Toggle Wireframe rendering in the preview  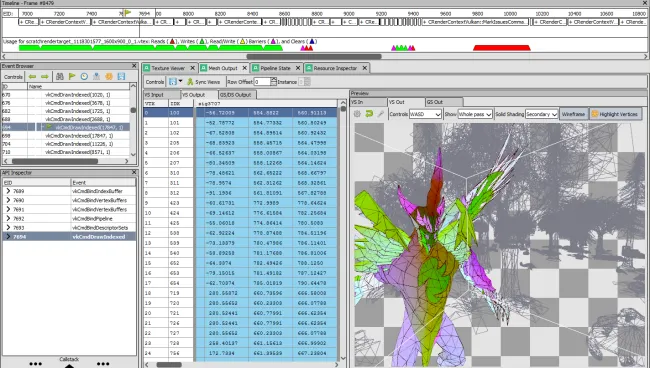tap(574, 114)
